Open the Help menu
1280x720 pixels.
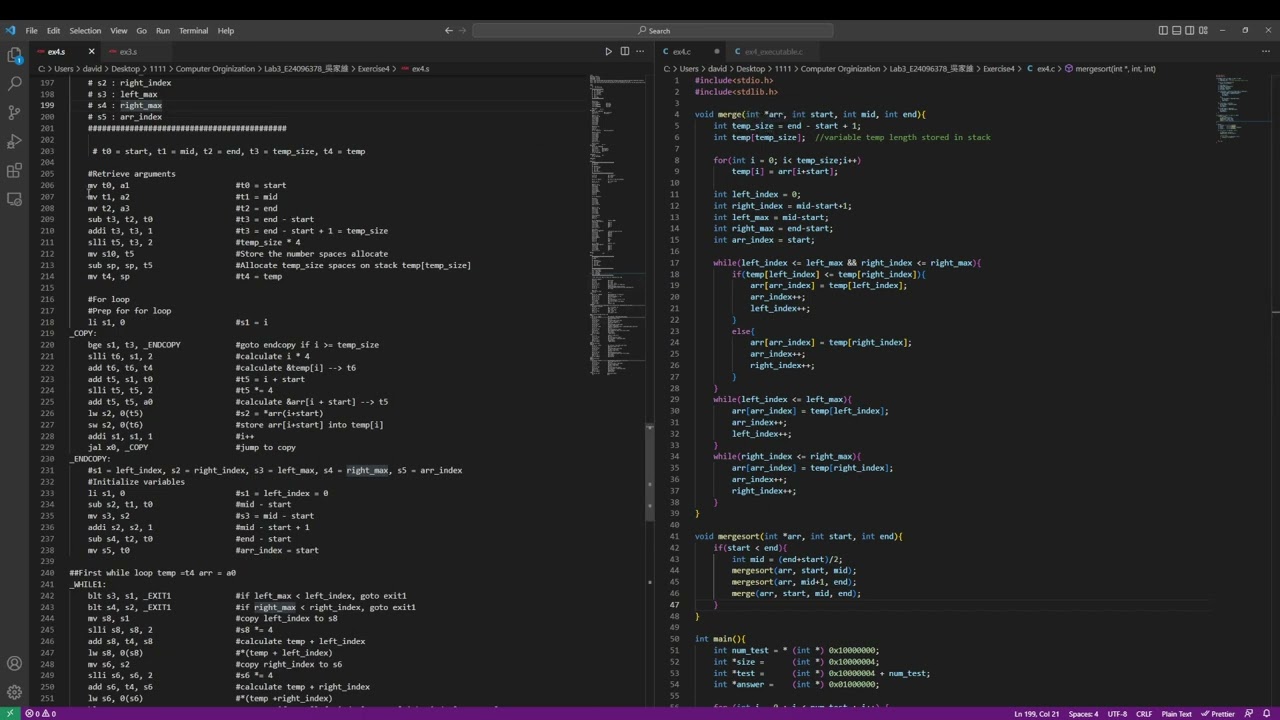226,31
